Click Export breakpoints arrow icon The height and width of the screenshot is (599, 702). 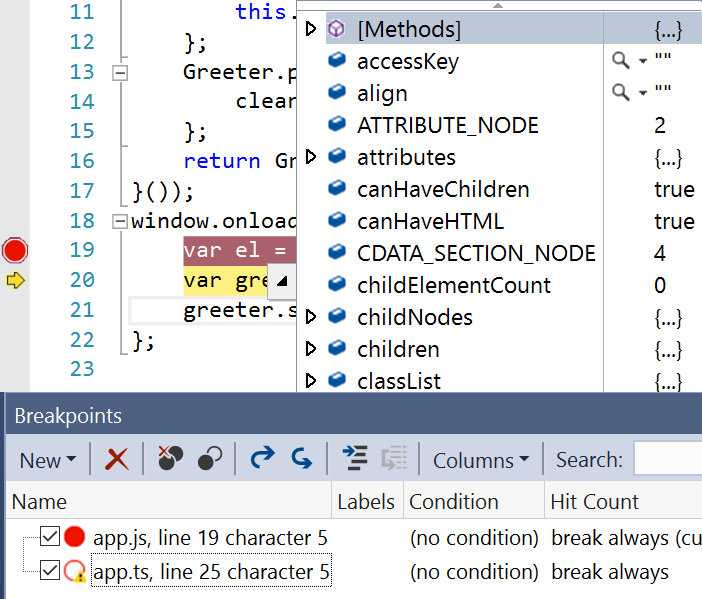click(262, 458)
